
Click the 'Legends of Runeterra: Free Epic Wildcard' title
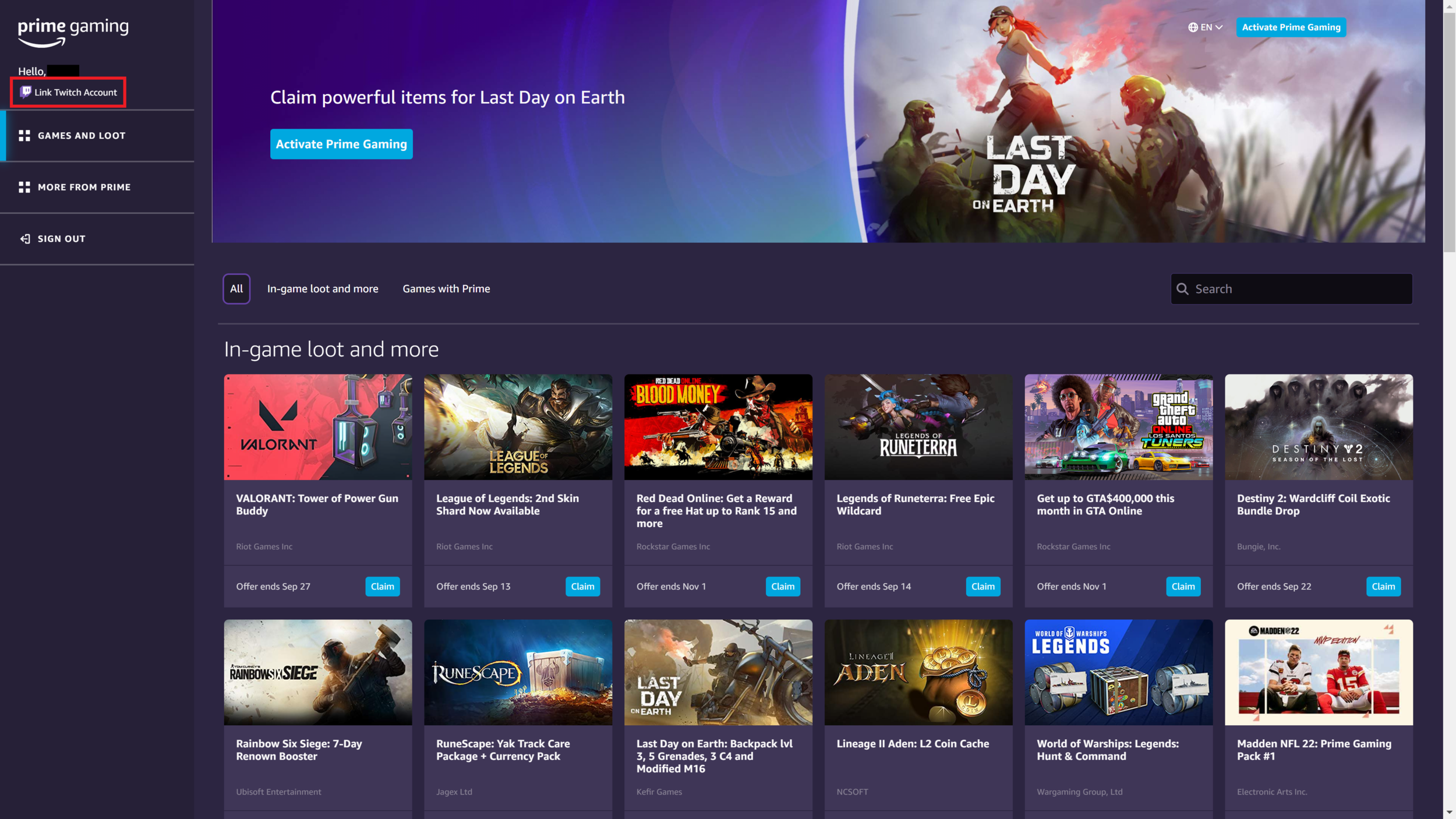point(916,504)
